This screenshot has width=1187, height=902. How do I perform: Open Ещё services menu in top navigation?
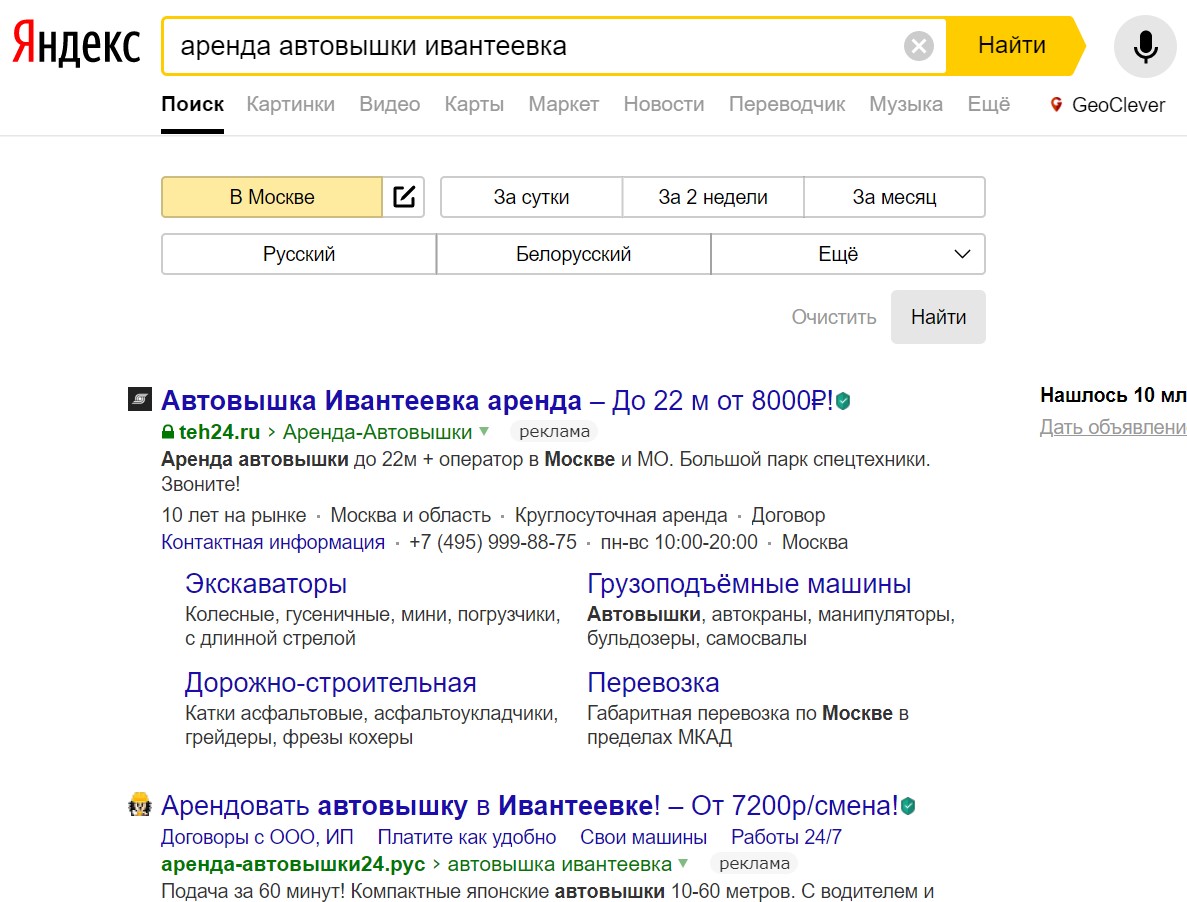(988, 104)
